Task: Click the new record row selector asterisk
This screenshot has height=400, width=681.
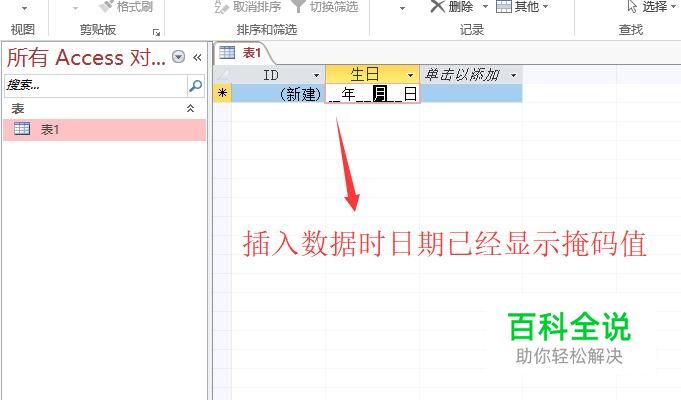Action: coord(222,93)
